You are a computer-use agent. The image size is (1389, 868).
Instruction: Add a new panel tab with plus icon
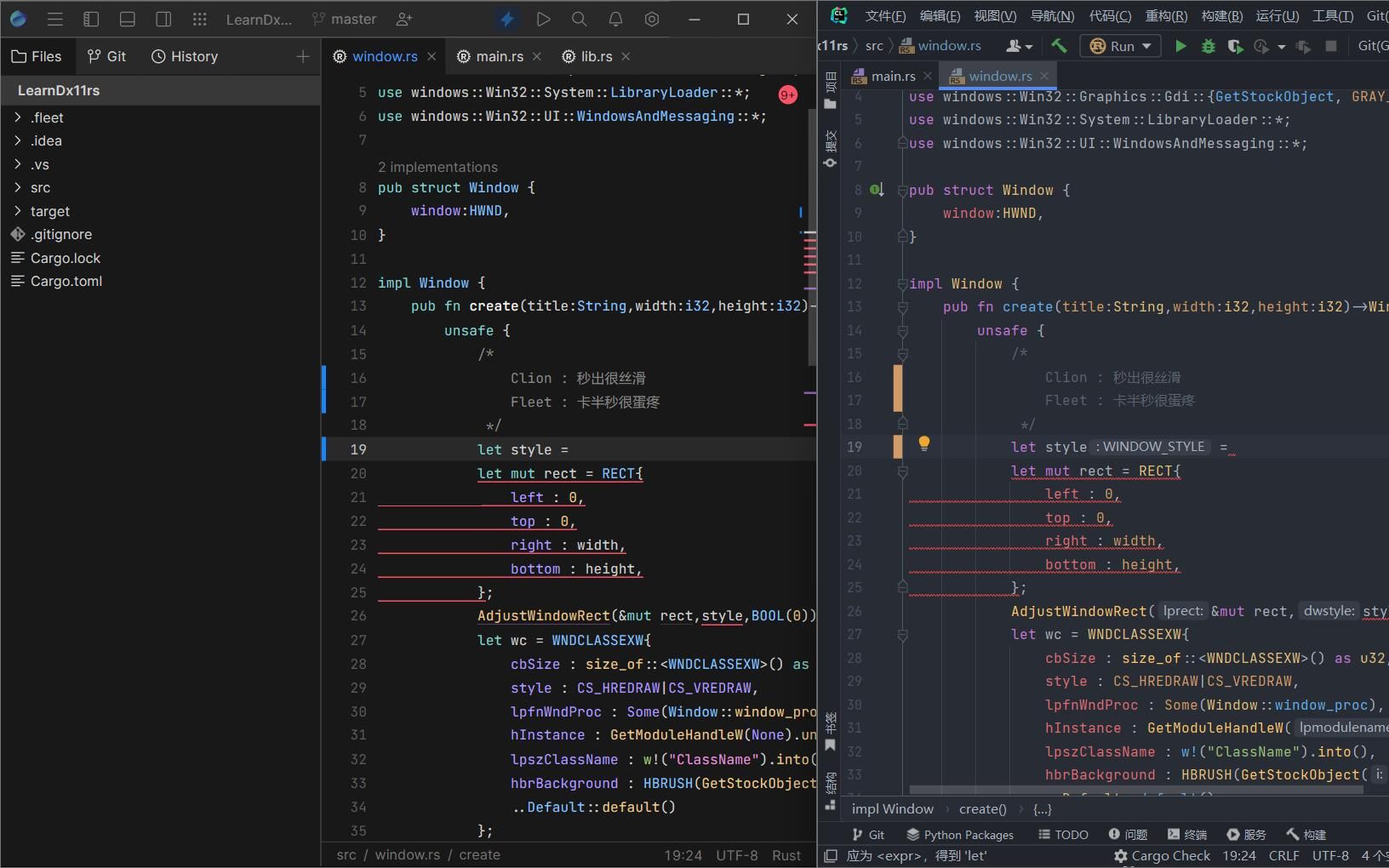pos(302,56)
